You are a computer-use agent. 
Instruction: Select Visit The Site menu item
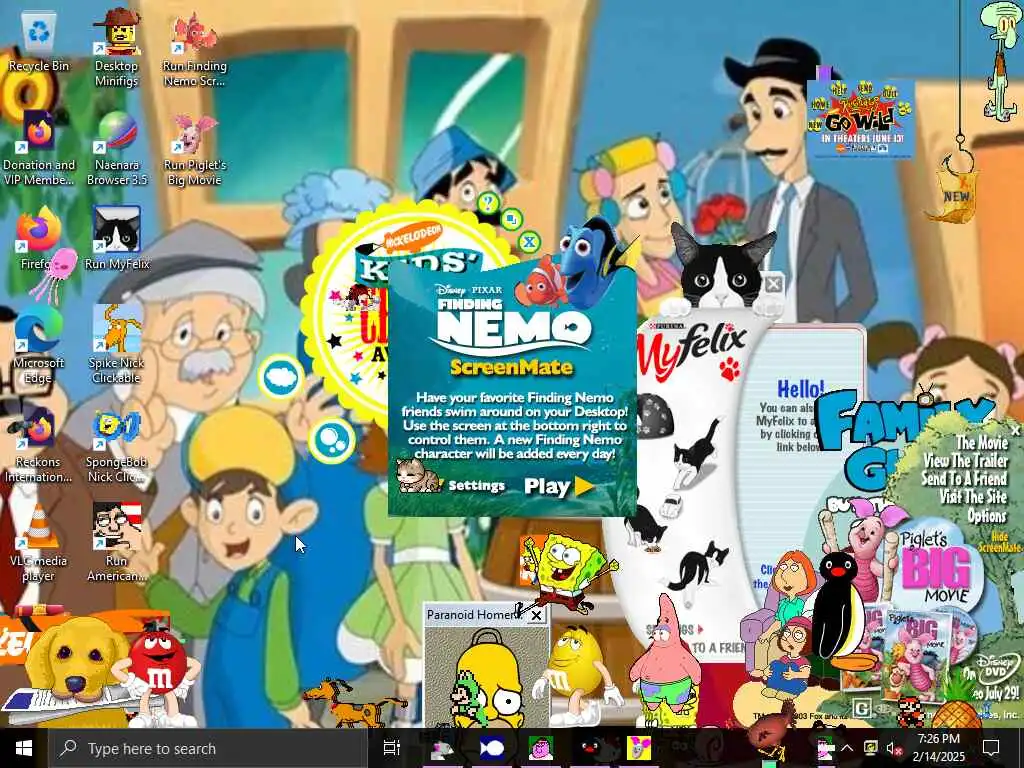coord(973,496)
